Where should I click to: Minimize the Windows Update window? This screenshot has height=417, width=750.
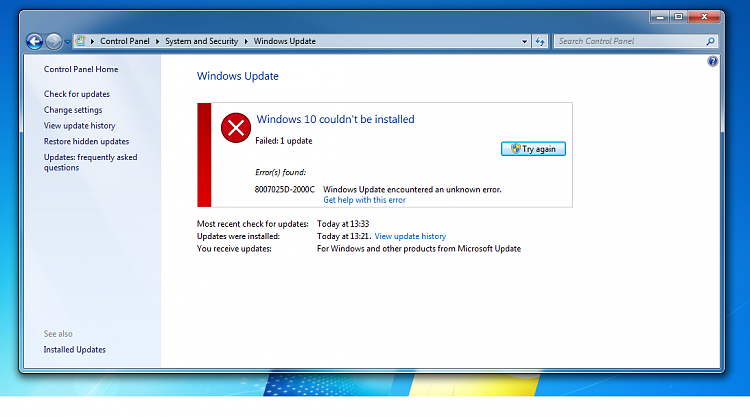pos(660,17)
